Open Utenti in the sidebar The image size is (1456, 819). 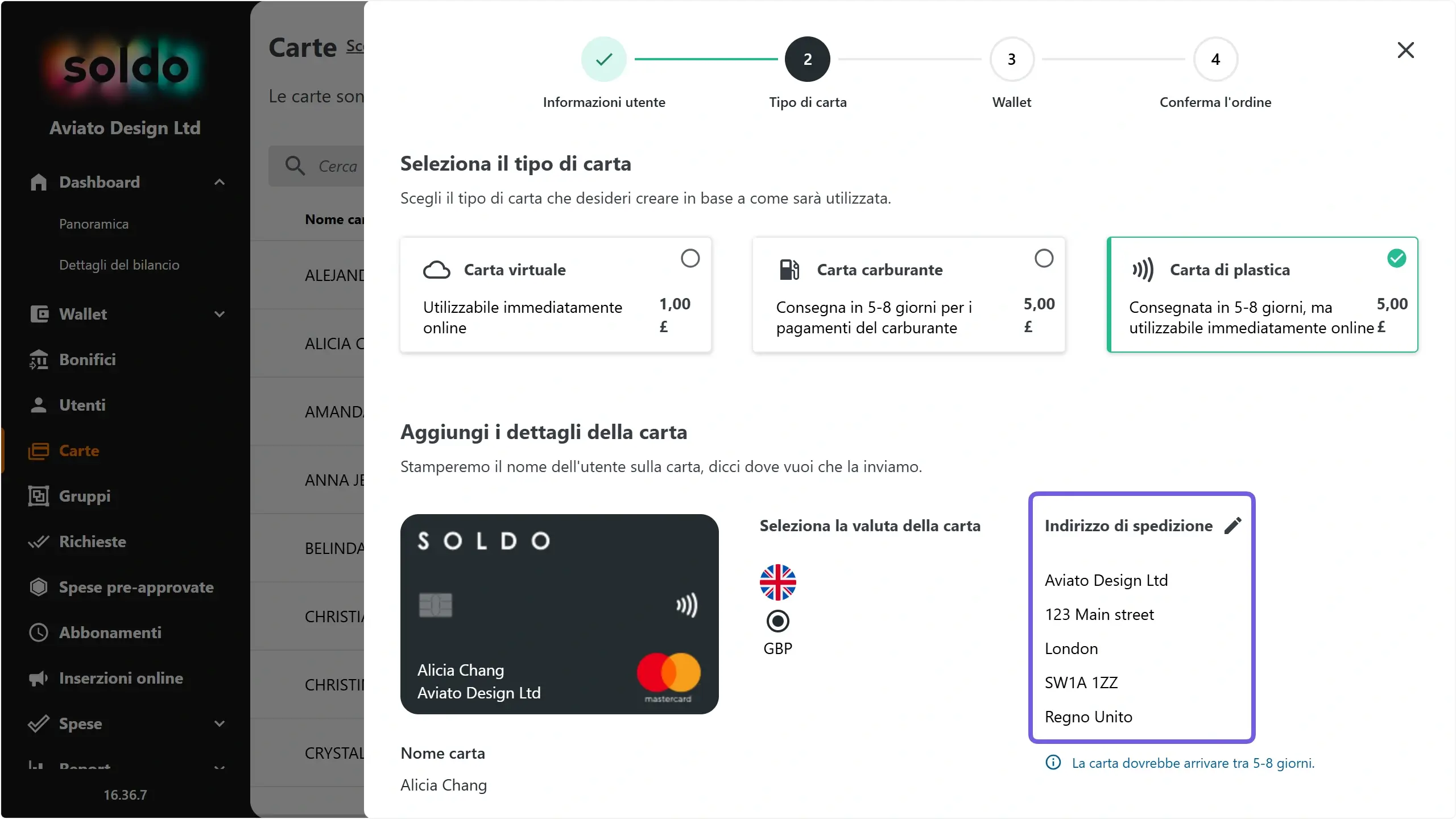pos(82,405)
